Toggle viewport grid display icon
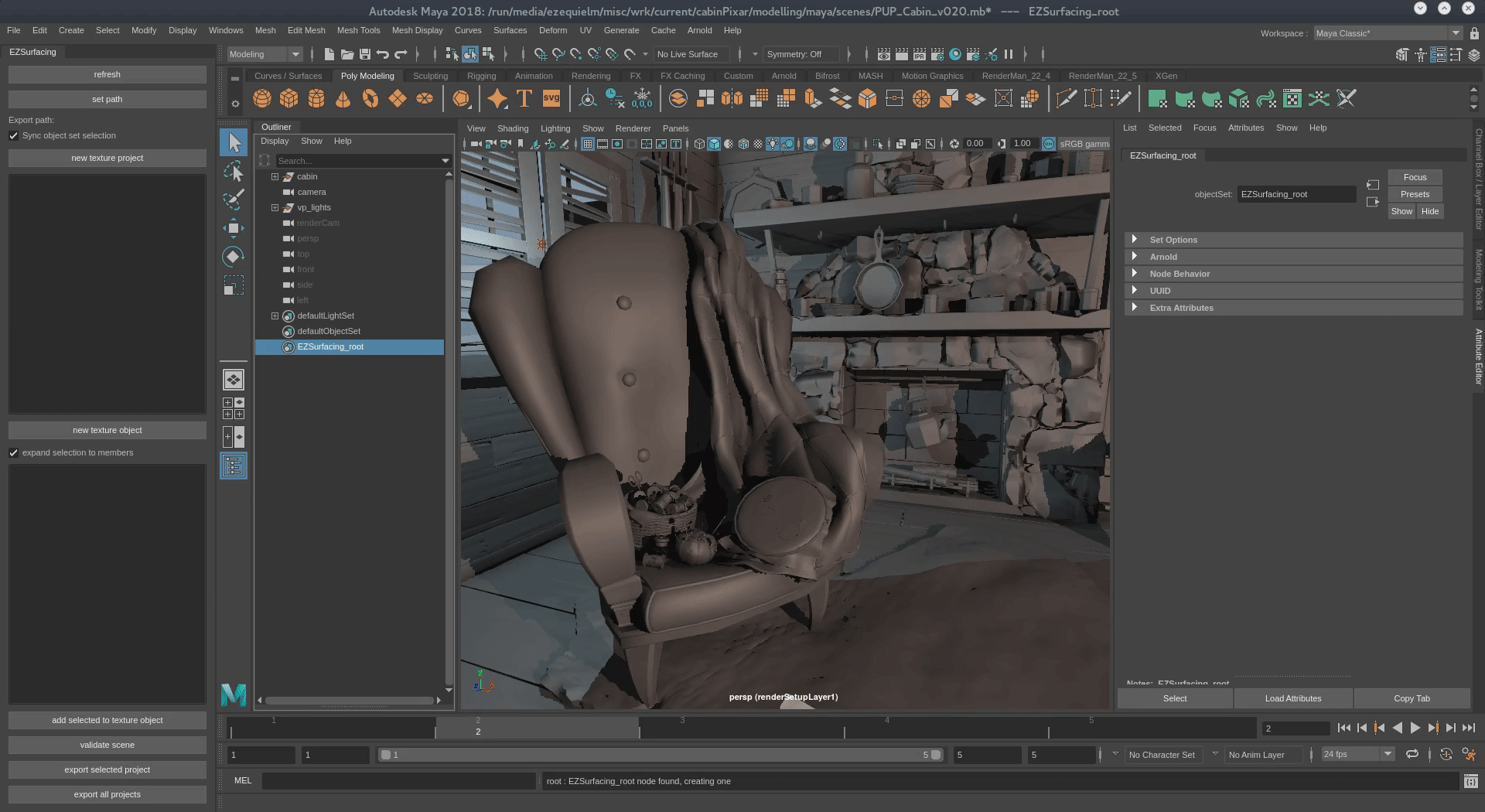1485x812 pixels. pyautogui.click(x=588, y=144)
